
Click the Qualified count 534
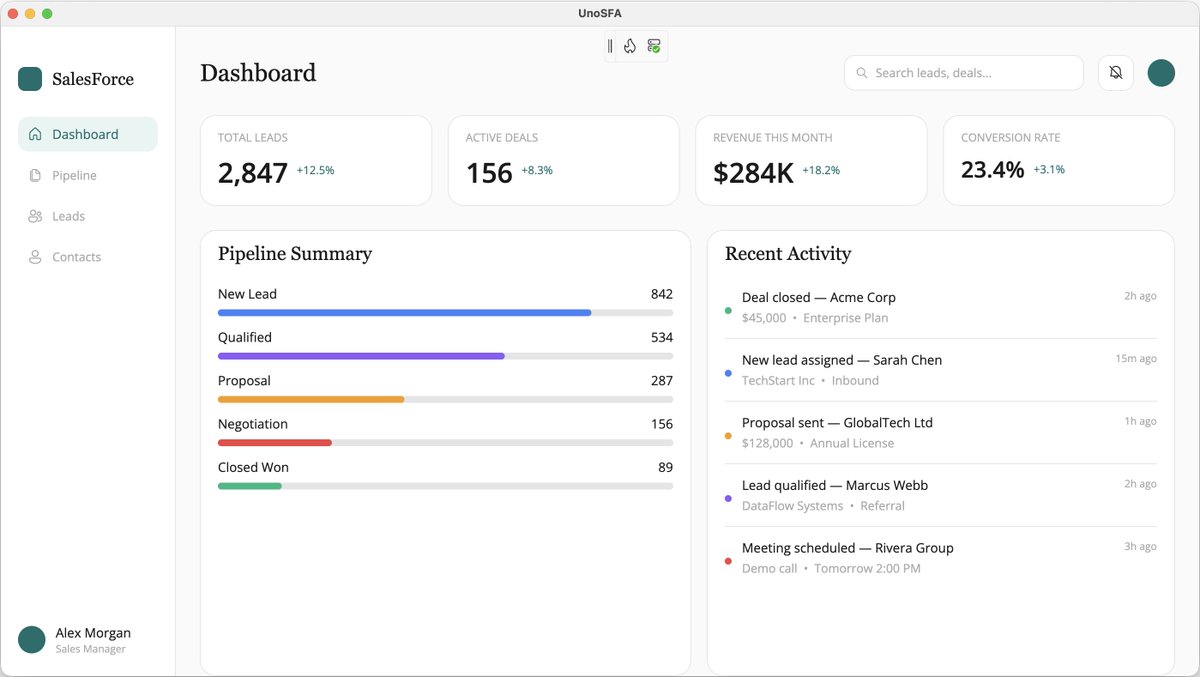[x=661, y=337]
